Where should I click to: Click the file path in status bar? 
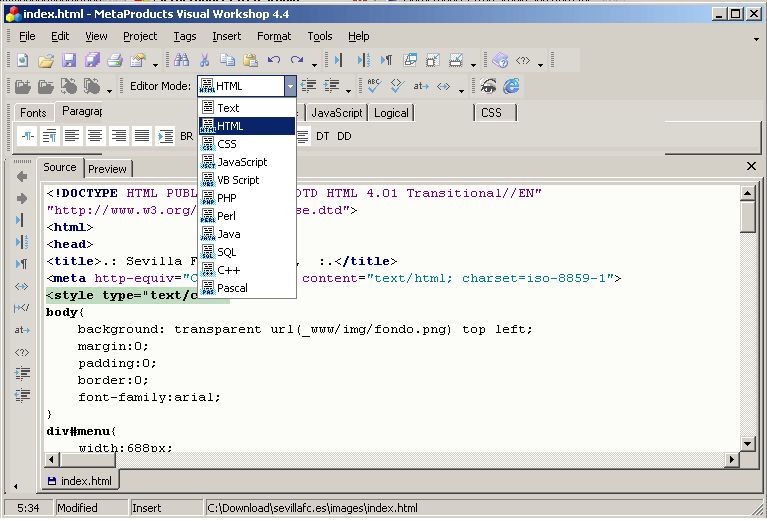(x=312, y=508)
